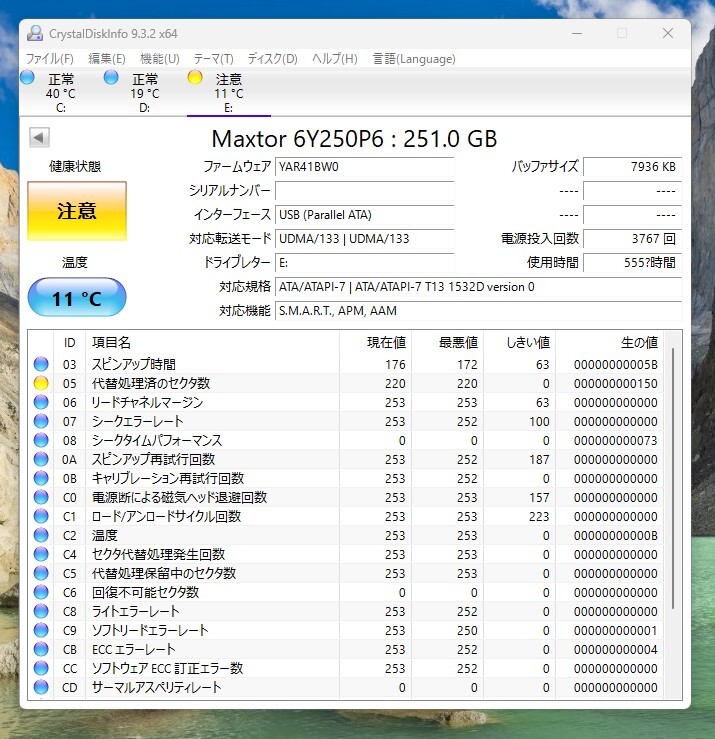Click the status icon of row C0

tap(41, 497)
